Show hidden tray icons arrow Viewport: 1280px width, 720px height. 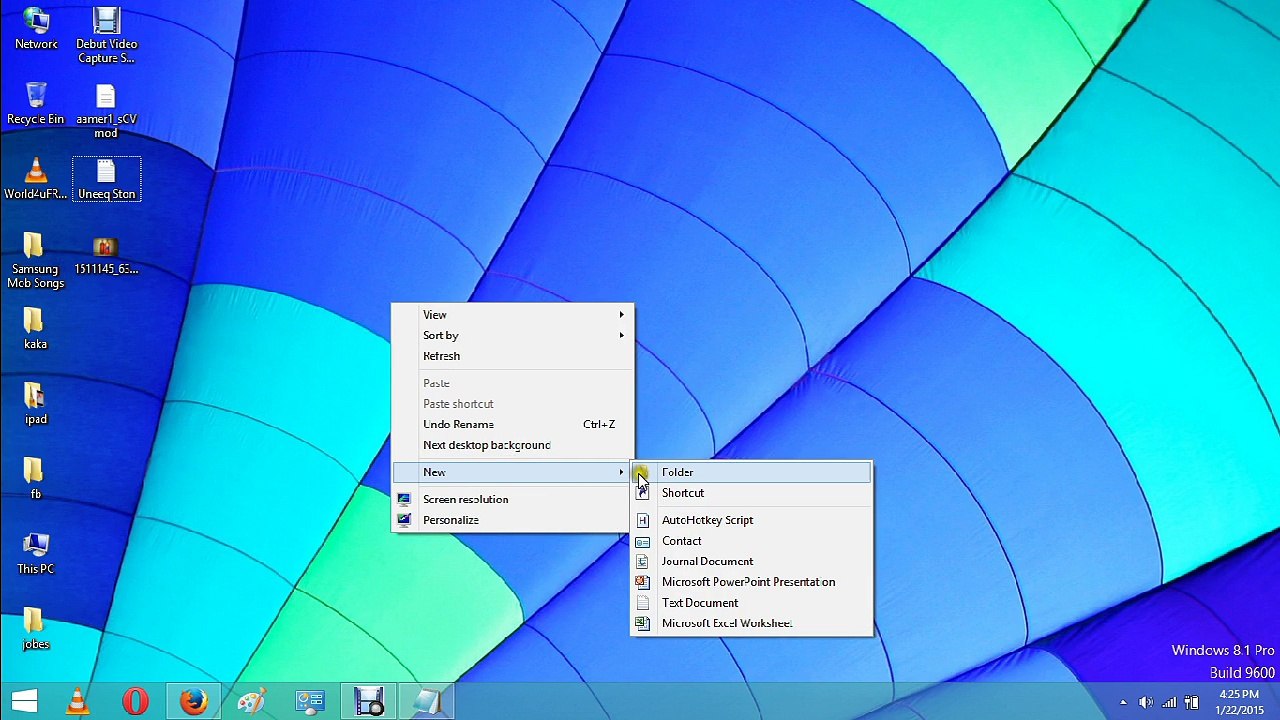point(1123,702)
